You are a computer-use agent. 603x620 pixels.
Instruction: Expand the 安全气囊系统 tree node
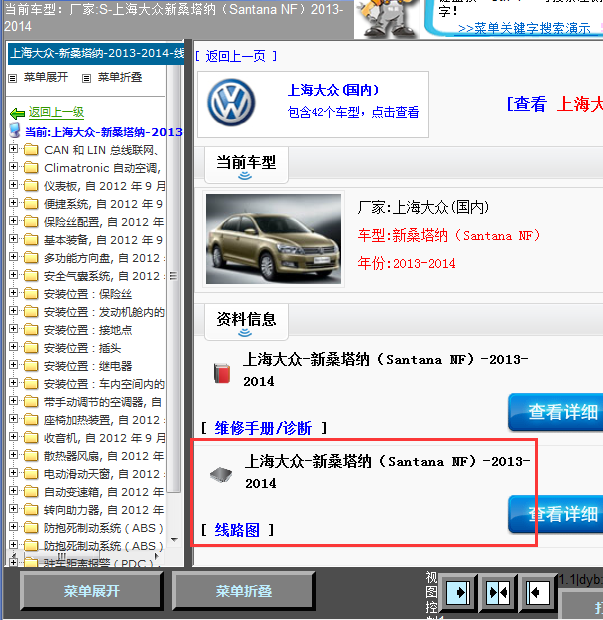pyautogui.click(x=13, y=275)
